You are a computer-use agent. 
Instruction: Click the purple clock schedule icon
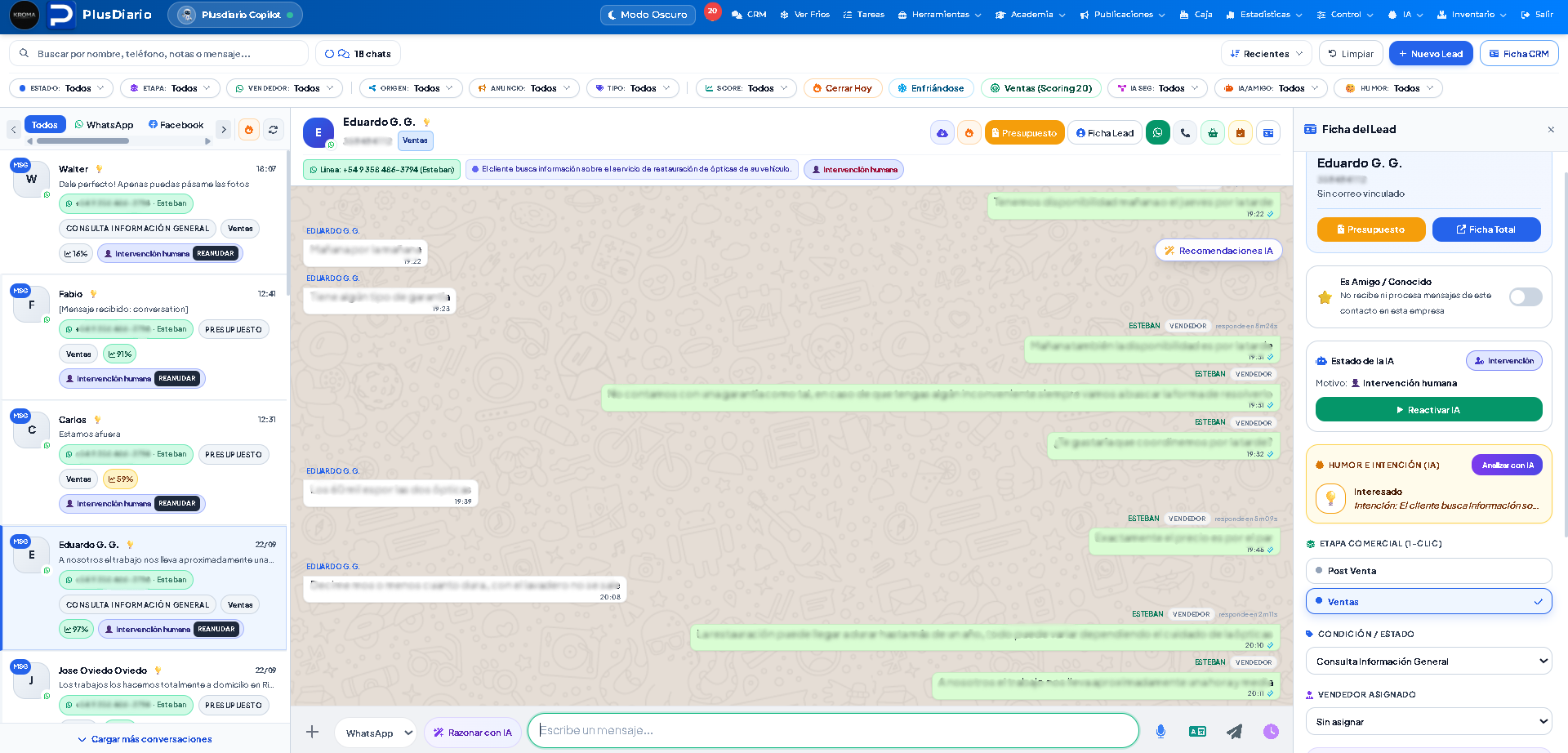coord(1271,731)
